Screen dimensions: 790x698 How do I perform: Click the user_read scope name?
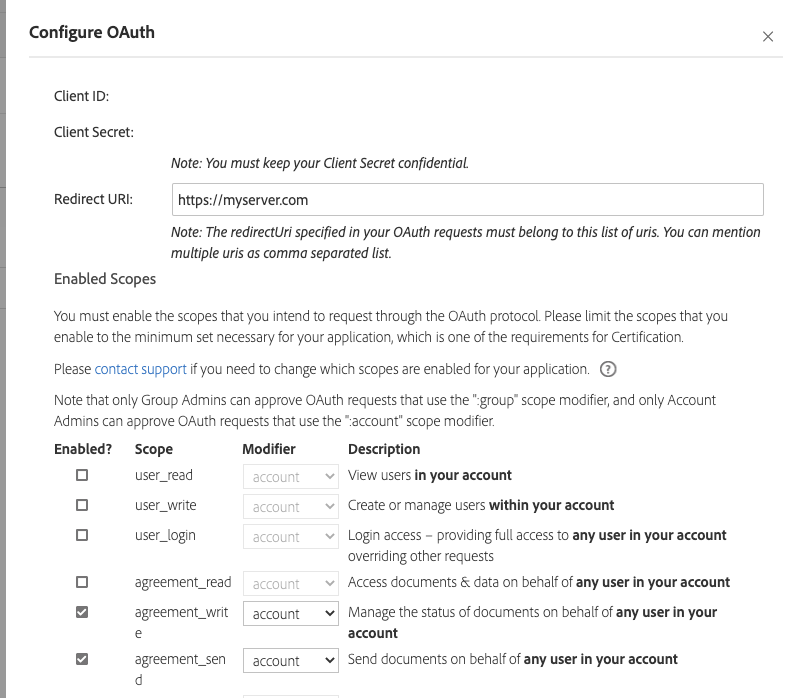pyautogui.click(x=164, y=475)
